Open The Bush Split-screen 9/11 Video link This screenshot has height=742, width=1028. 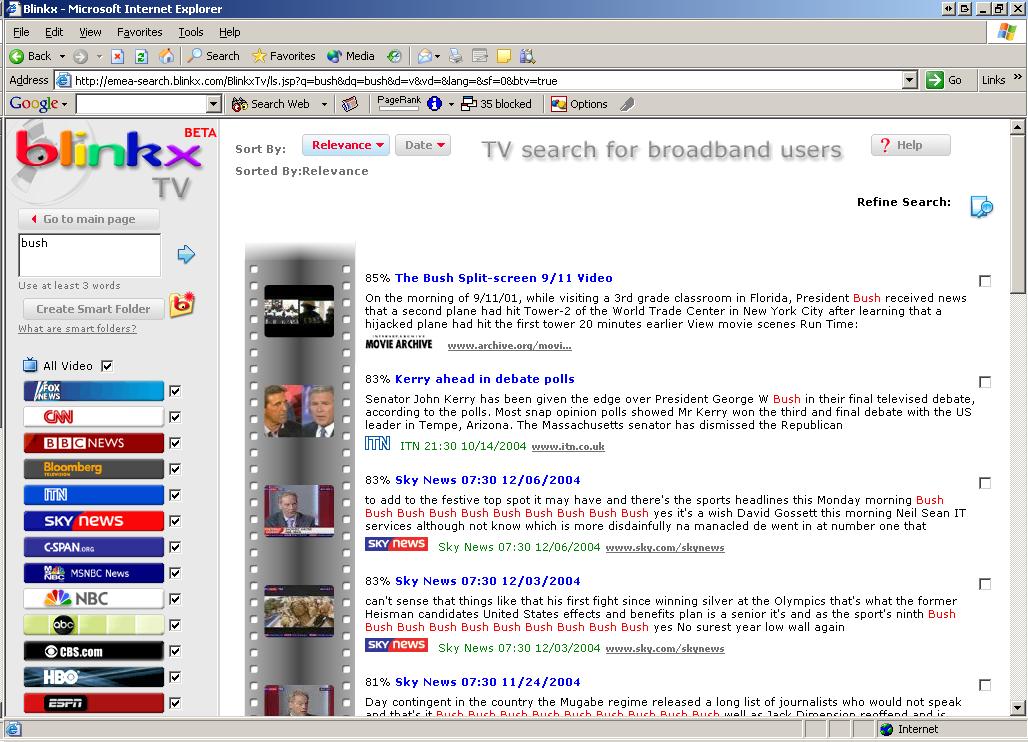click(x=504, y=278)
